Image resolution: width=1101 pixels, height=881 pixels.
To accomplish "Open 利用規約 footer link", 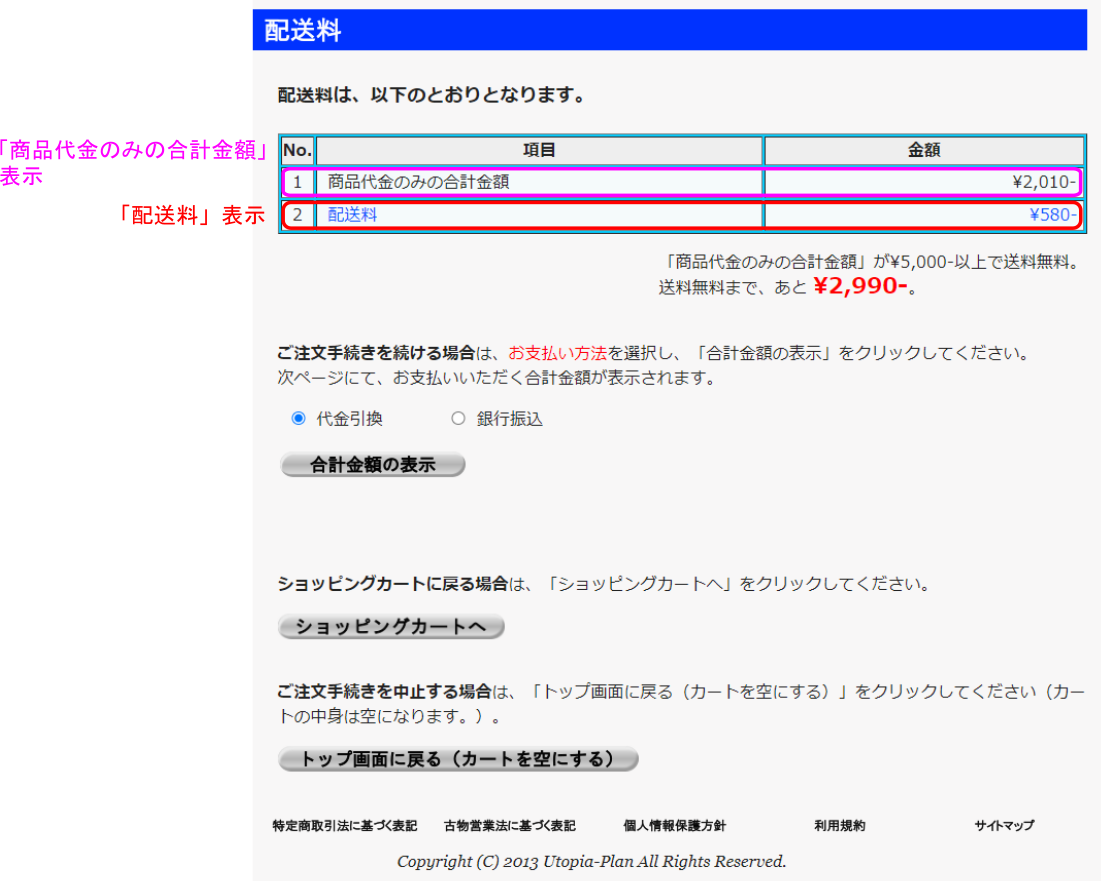I will pos(840,826).
